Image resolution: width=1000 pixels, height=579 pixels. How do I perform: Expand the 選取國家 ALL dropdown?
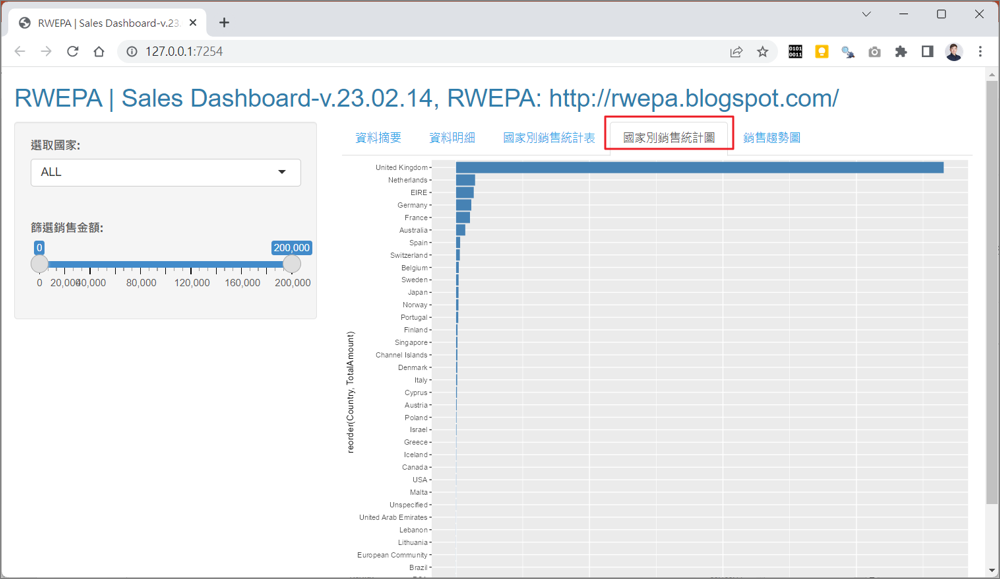point(166,172)
